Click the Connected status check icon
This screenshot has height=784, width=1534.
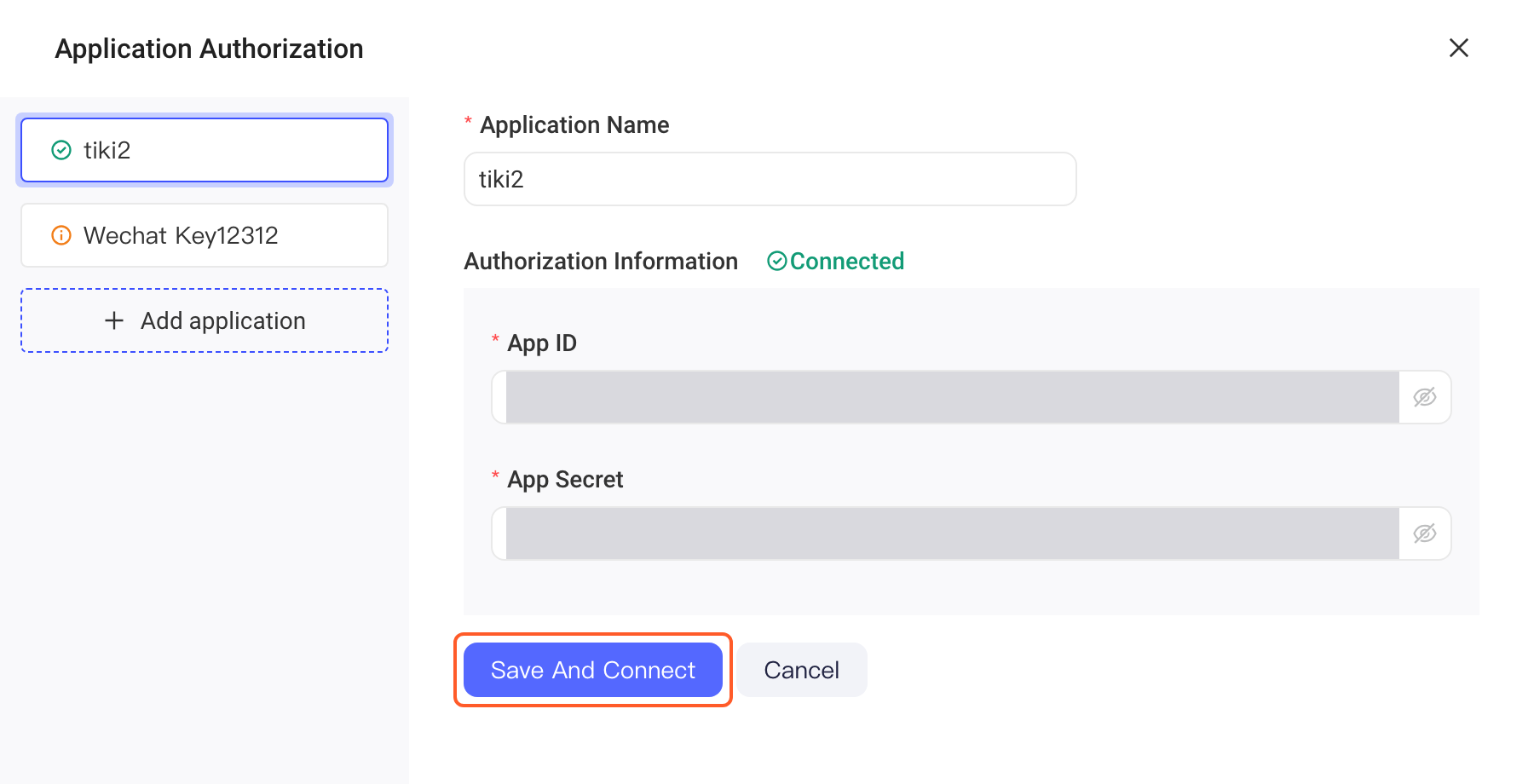click(x=776, y=261)
